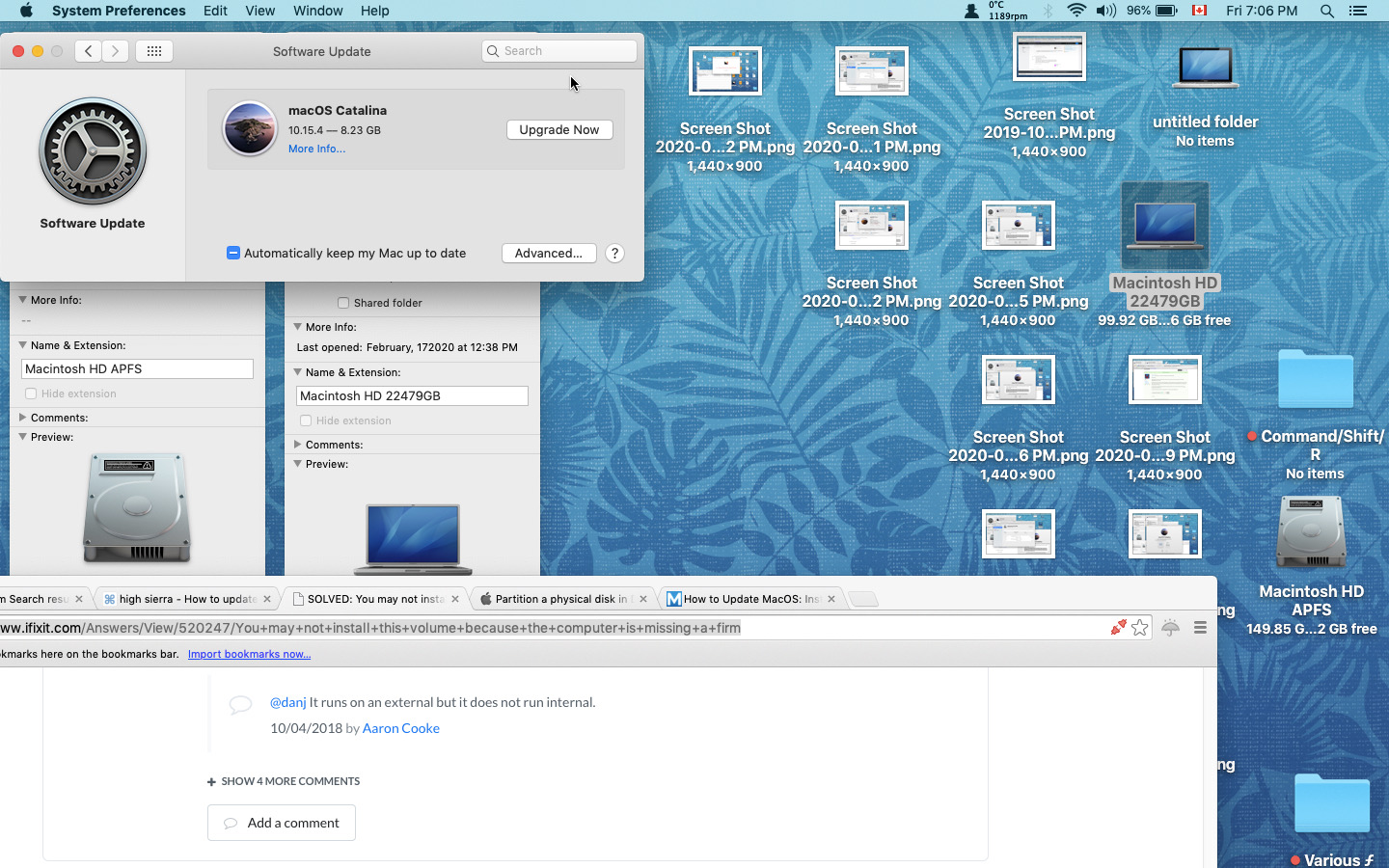The width and height of the screenshot is (1389, 868).
Task: Open System Preferences menu
Action: point(119,11)
